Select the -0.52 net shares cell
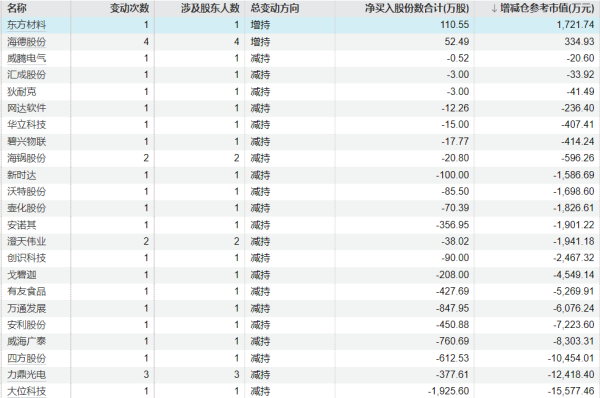This screenshot has height=398, width=600. click(458, 58)
